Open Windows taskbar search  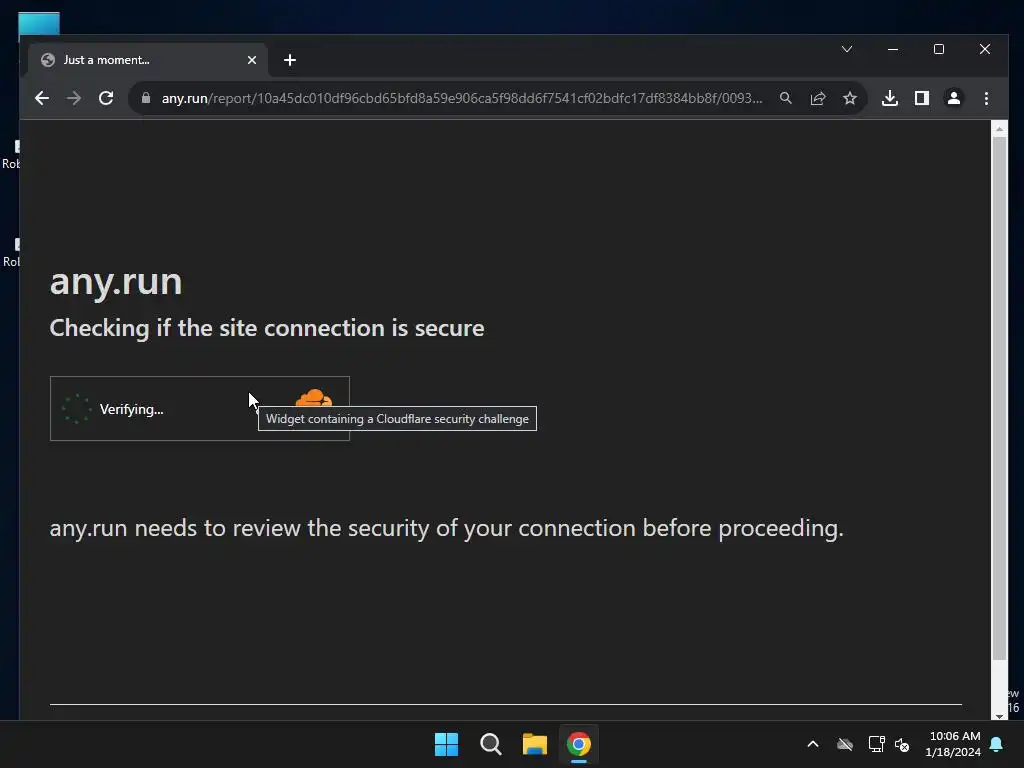click(x=490, y=744)
